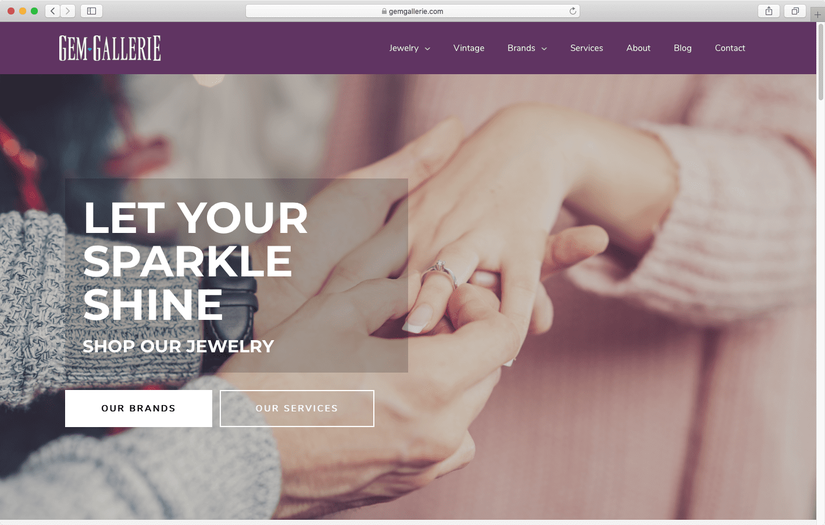Add a new tab with plus icon
This screenshot has height=525, width=825.
[817, 14]
